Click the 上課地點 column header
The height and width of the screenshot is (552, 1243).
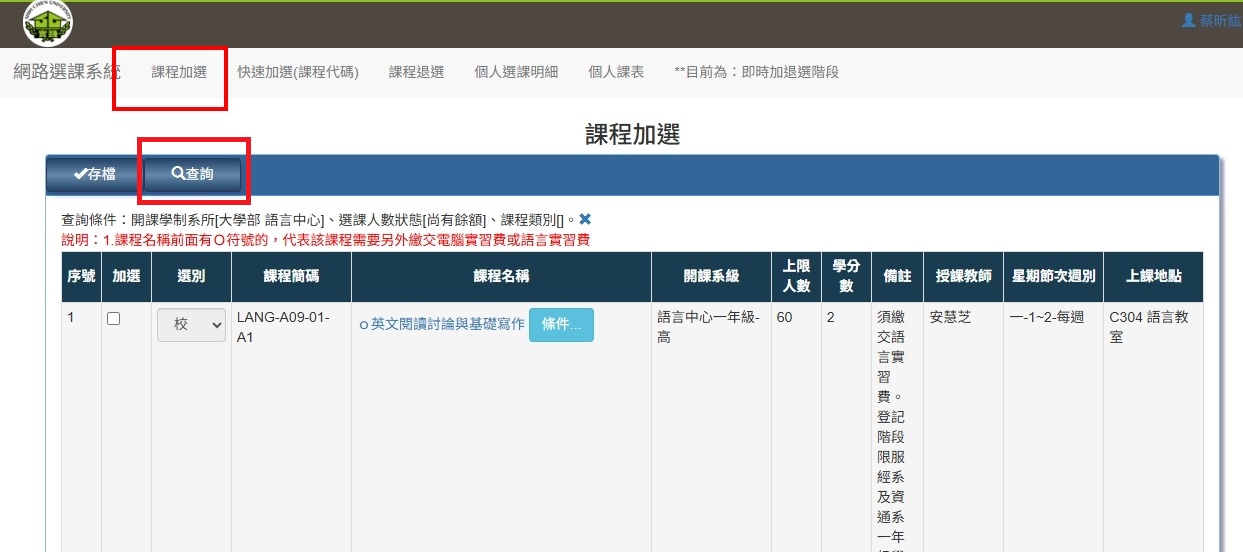tap(1153, 277)
